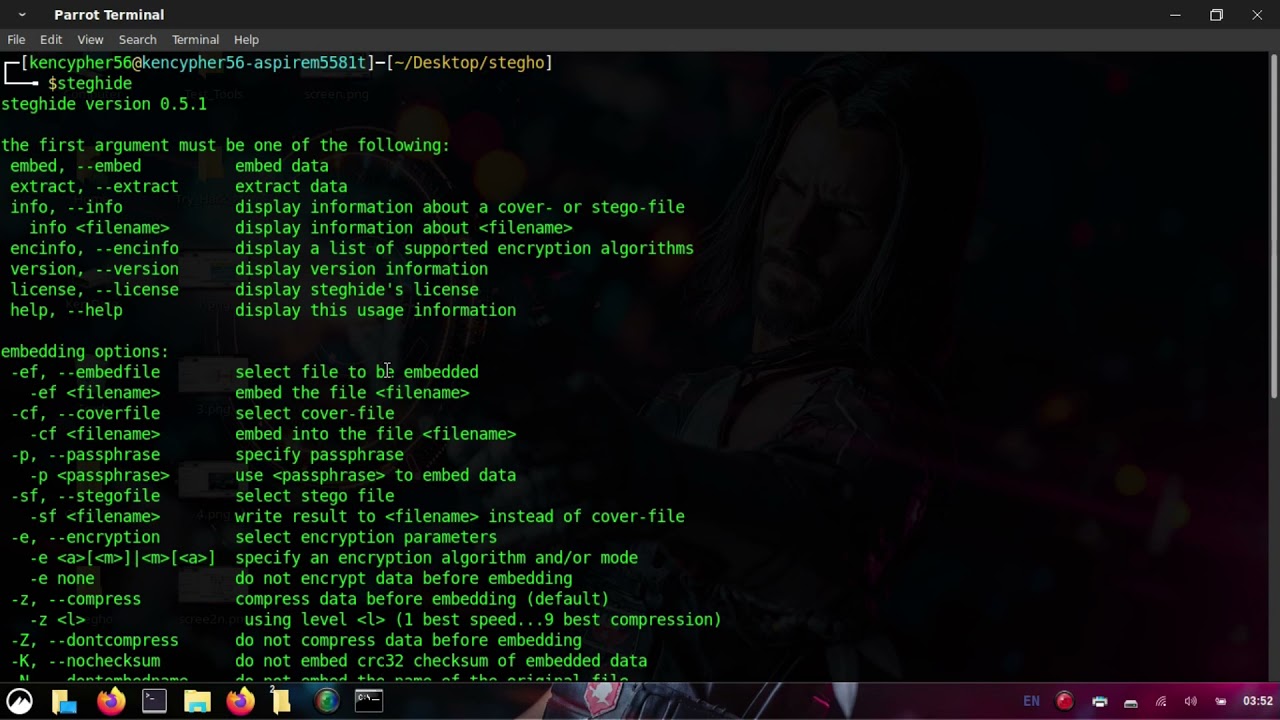The image size is (1280, 720).
Task: Click the Firefox icon beside the badge-2 folder
Action: [240, 701]
